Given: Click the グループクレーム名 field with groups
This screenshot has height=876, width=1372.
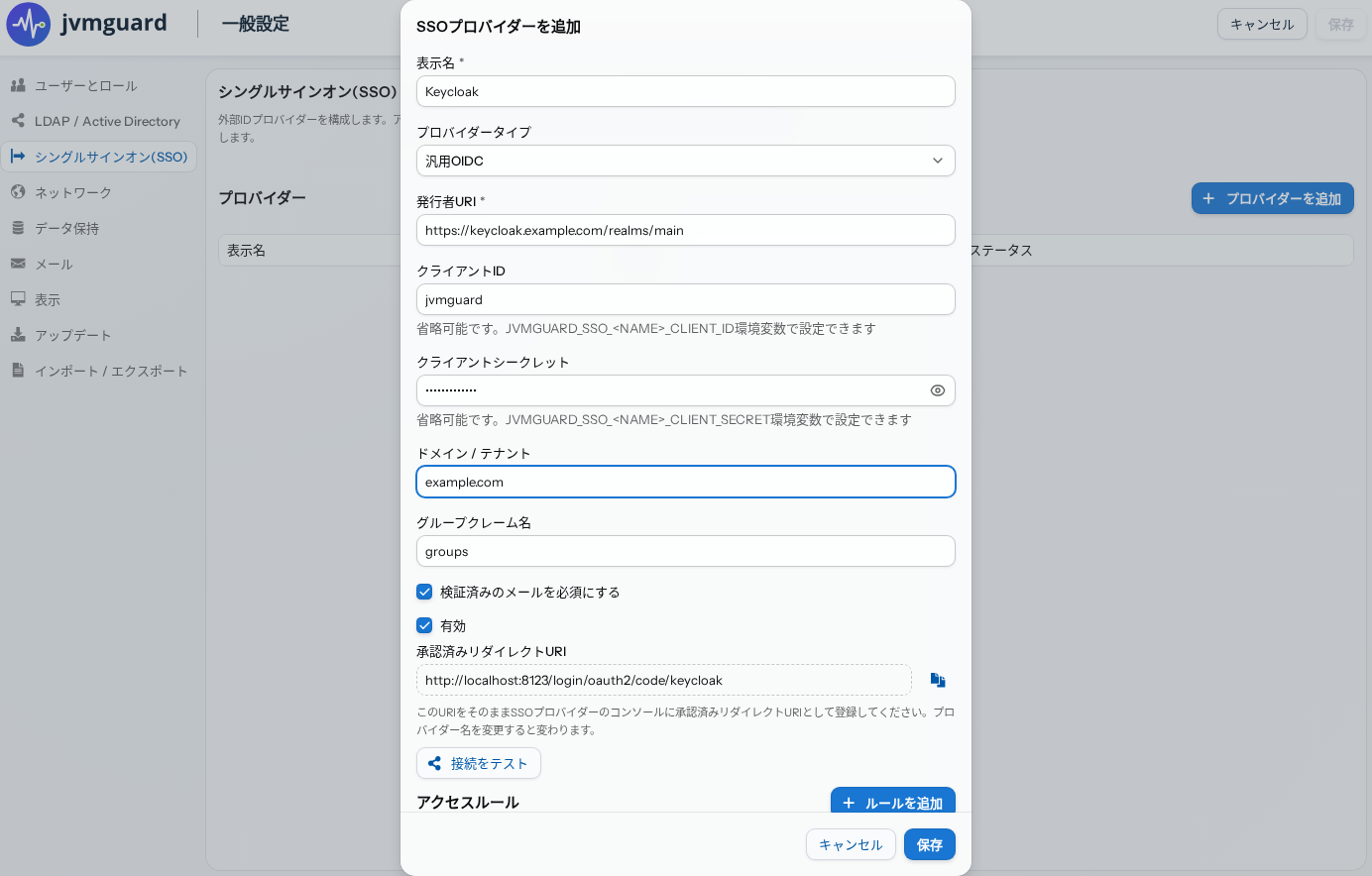Looking at the screenshot, I should 686,551.
